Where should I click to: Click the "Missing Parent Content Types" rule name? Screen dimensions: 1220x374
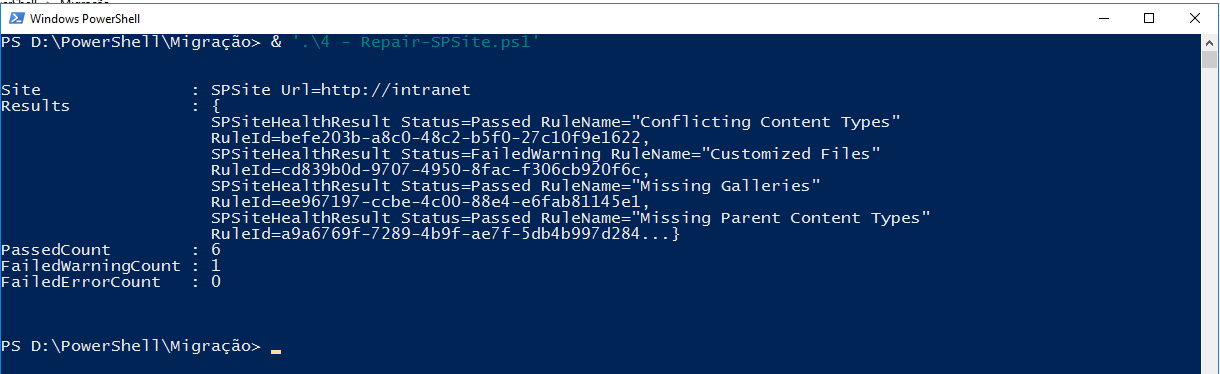coord(783,218)
